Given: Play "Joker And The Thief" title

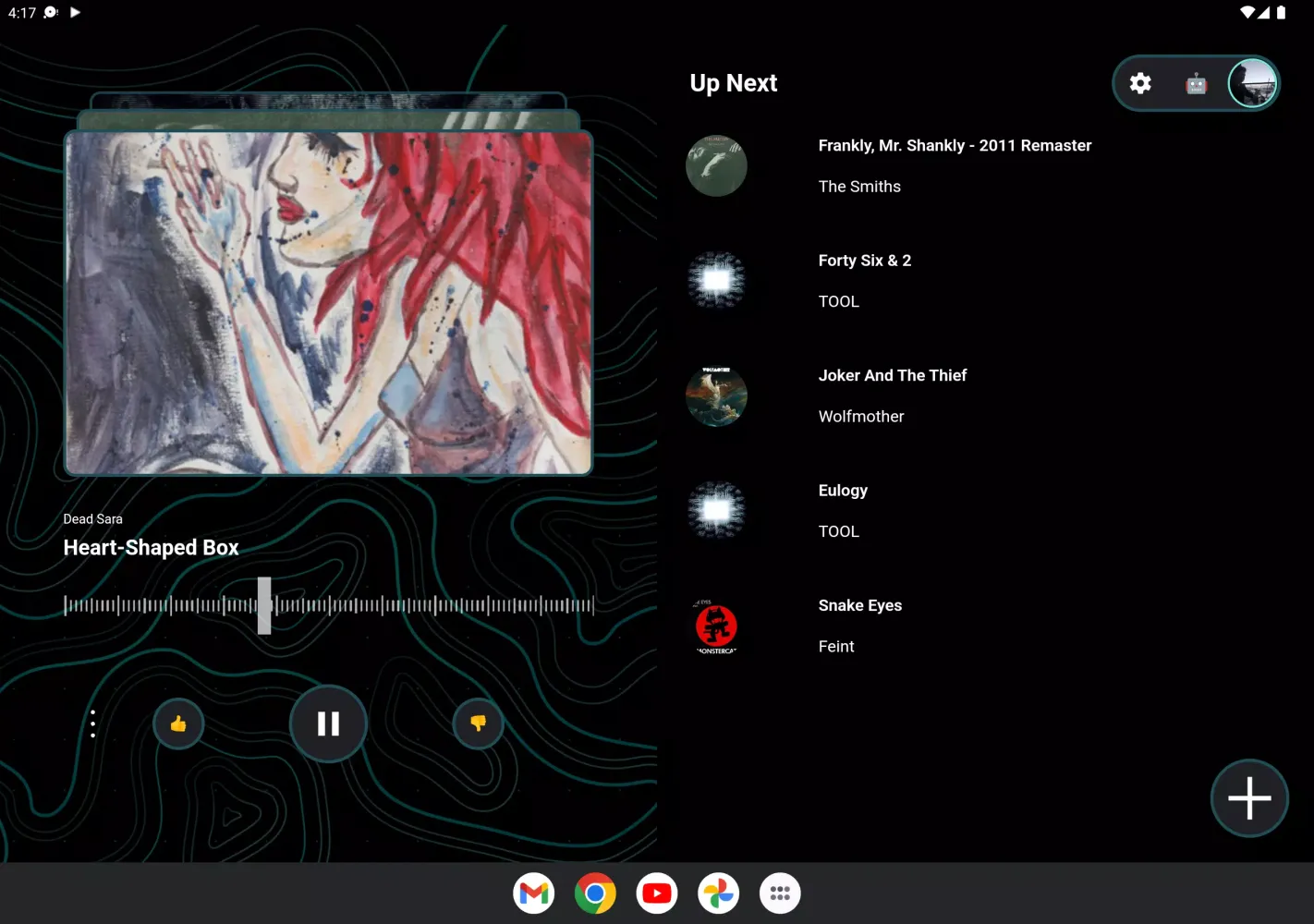Looking at the screenshot, I should (x=893, y=375).
